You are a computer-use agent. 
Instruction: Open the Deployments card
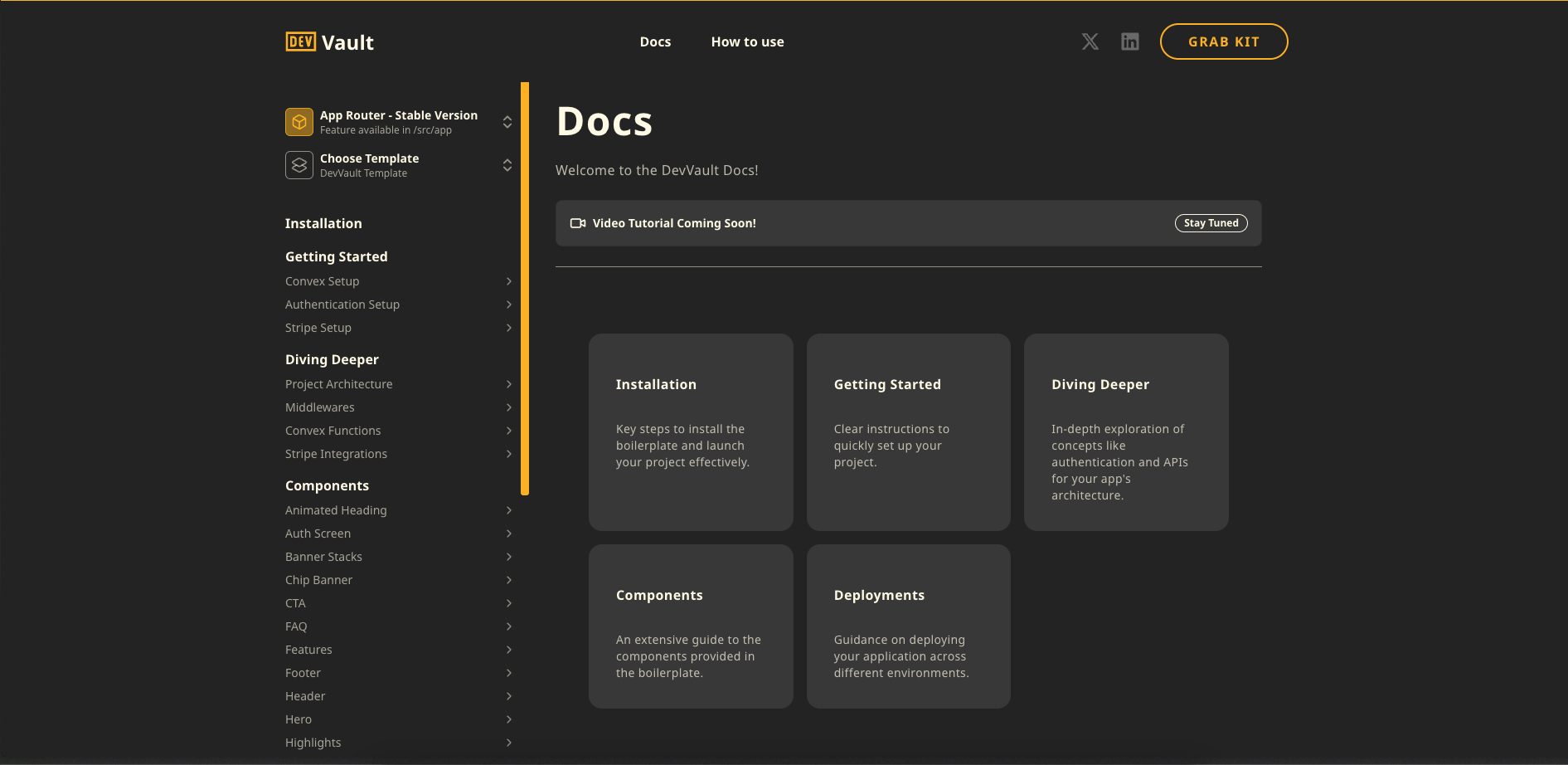909,626
